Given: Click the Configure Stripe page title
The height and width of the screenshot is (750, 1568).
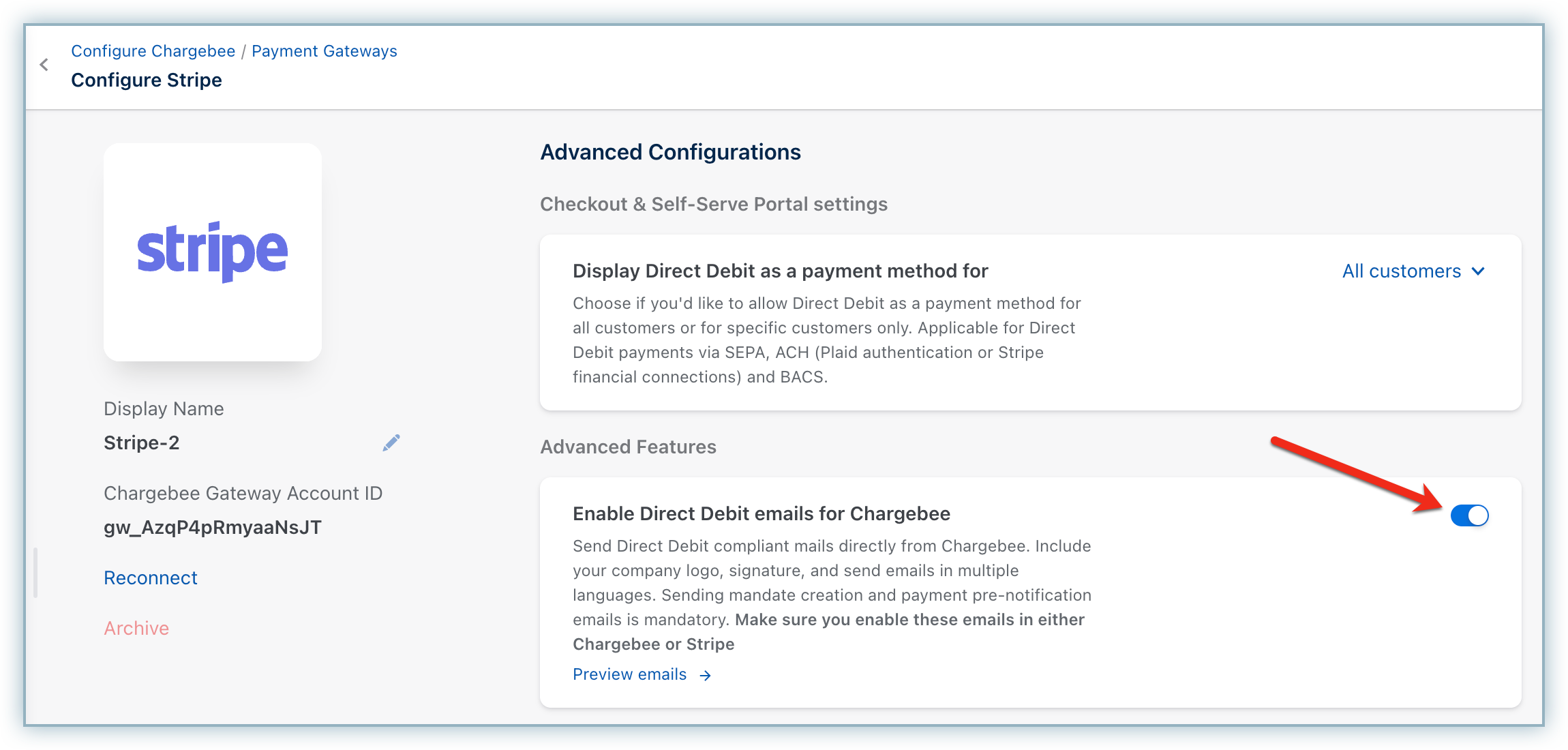Looking at the screenshot, I should click(x=146, y=80).
